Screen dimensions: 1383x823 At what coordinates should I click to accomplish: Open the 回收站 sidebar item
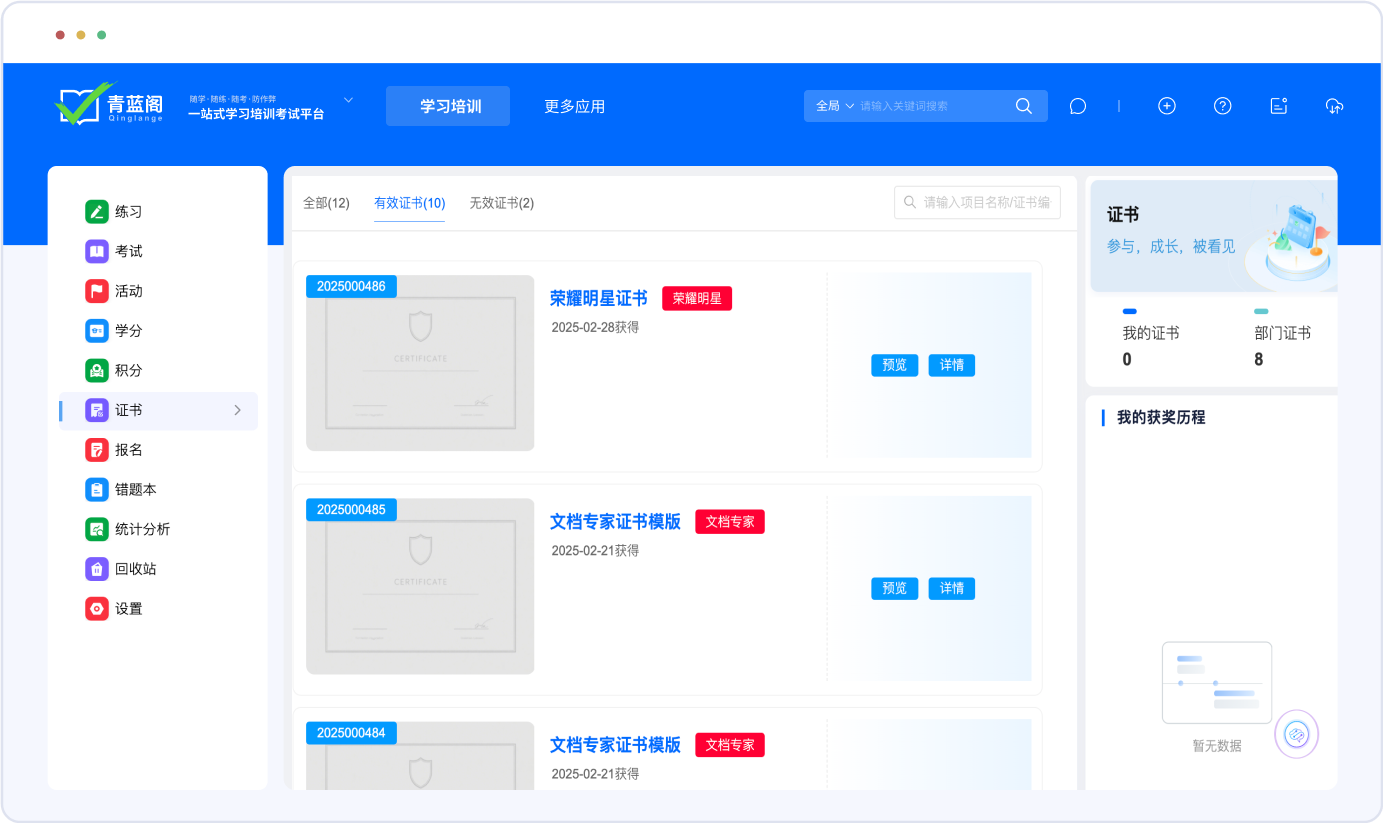pos(135,569)
